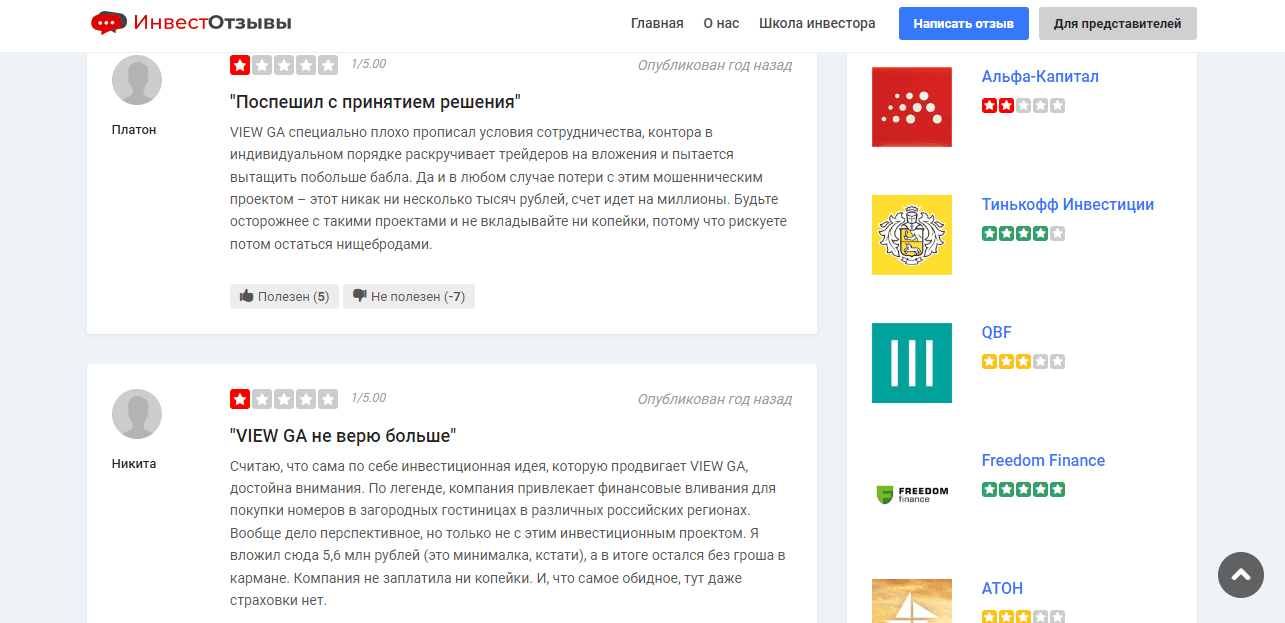Viewport: 1285px width, 623px height.
Task: Click the Для представителей button
Action: click(1117, 24)
